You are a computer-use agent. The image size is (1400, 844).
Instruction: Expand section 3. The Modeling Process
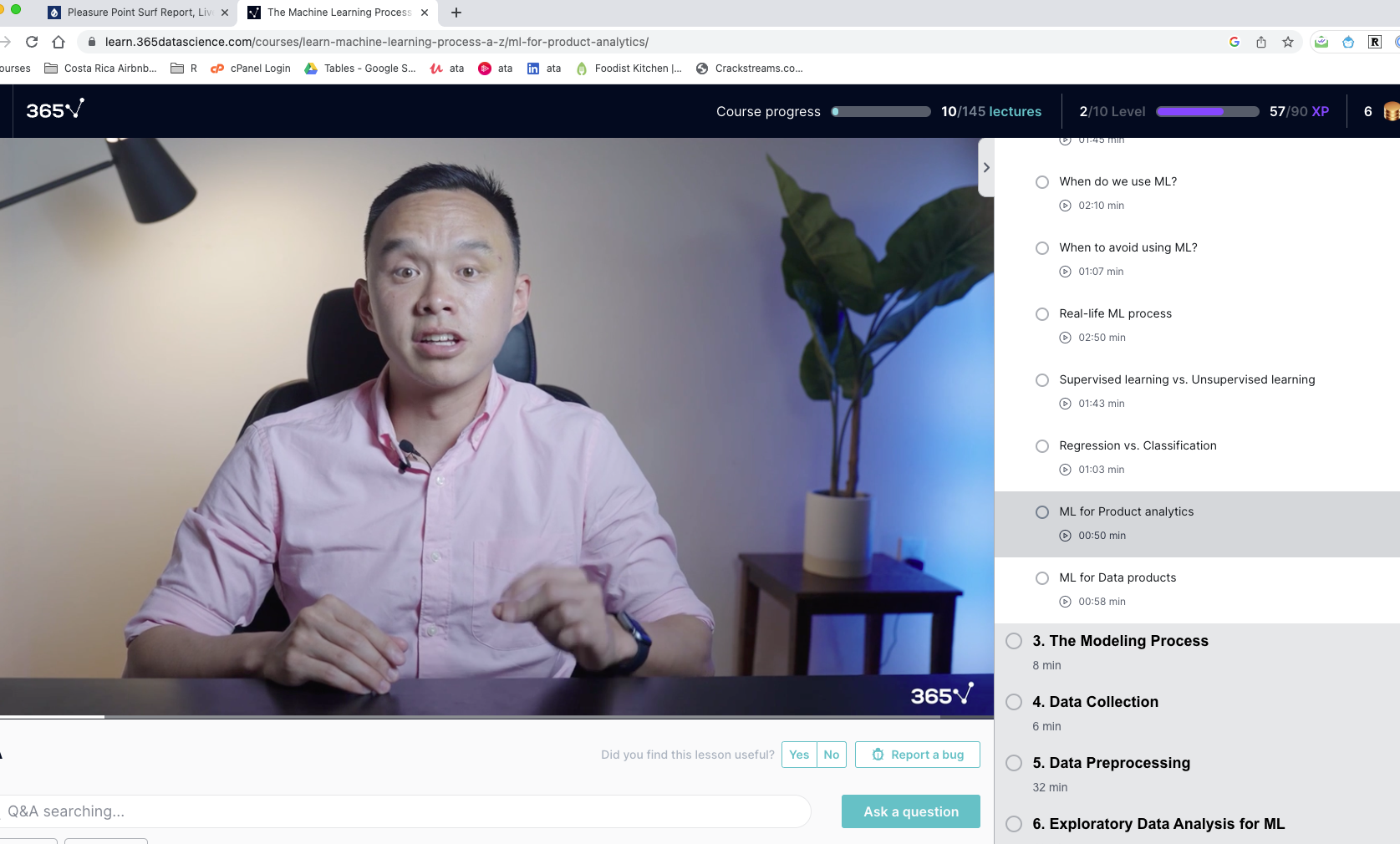1120,641
